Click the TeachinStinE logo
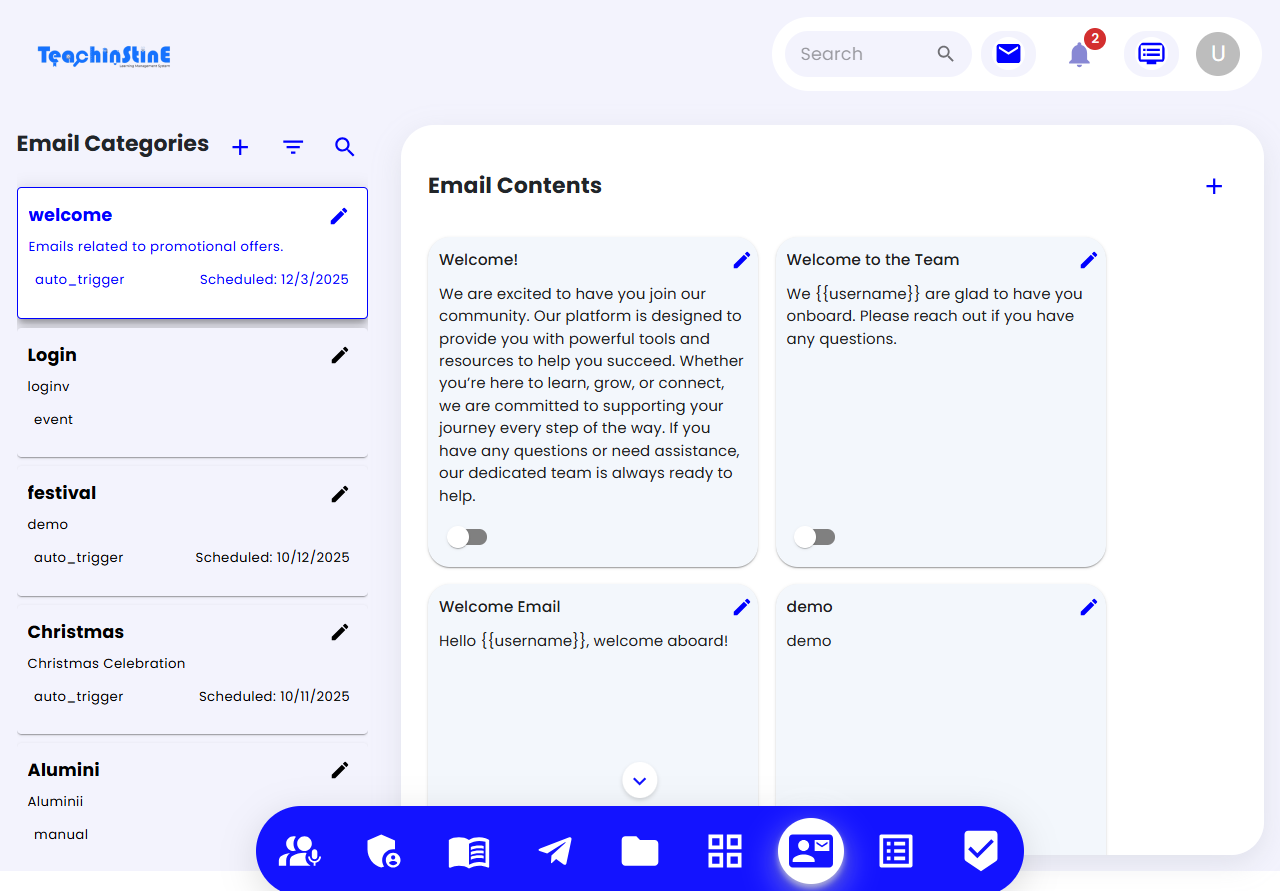This screenshot has height=891, width=1280. [104, 56]
